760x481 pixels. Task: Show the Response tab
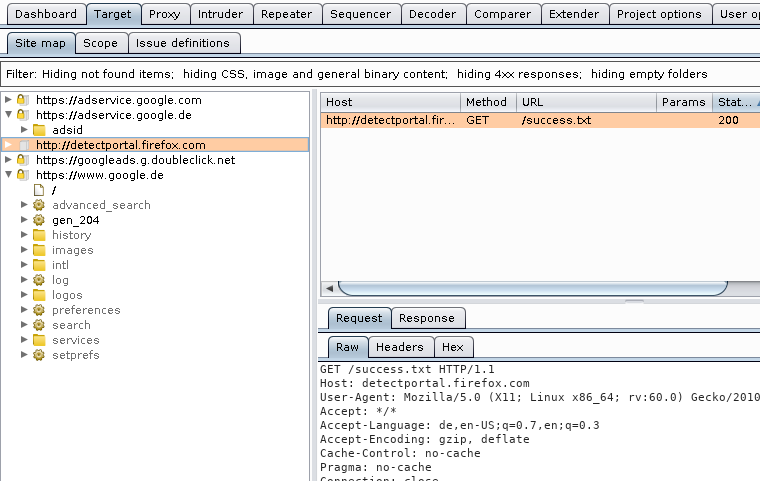[x=427, y=318]
